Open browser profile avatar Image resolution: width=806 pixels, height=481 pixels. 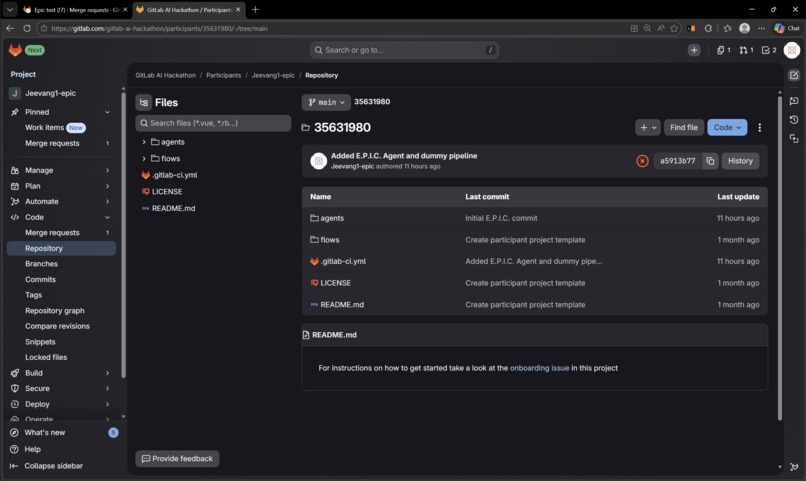click(744, 28)
